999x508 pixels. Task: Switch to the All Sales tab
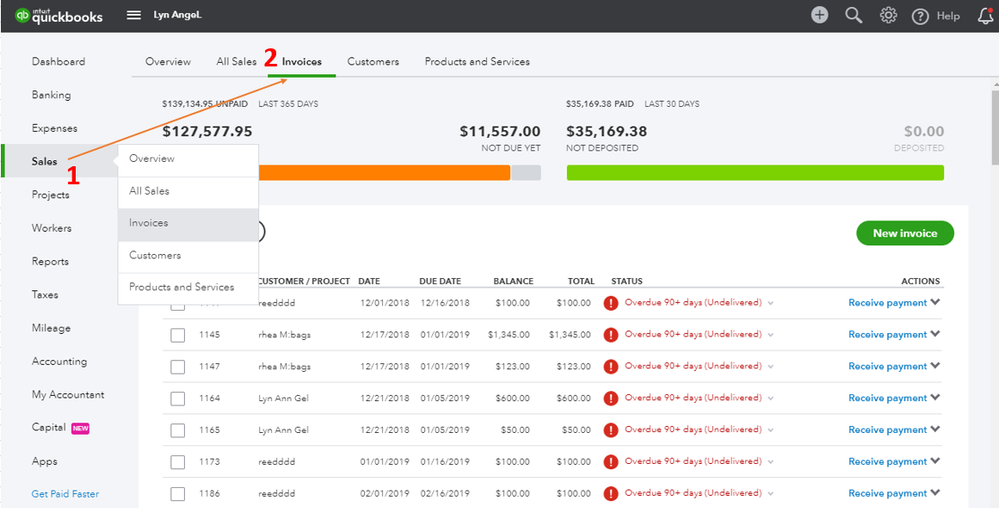coord(236,62)
